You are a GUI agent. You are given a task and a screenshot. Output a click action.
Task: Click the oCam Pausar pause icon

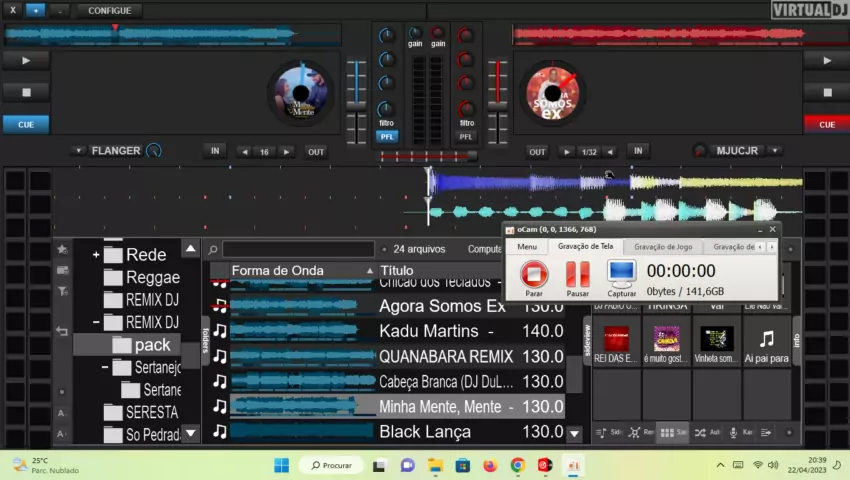coord(577,274)
